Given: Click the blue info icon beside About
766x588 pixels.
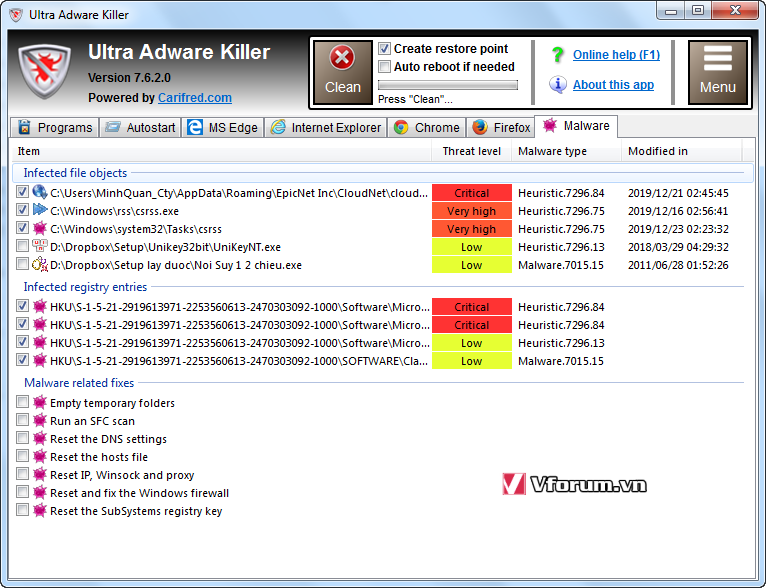Looking at the screenshot, I should pos(557,84).
